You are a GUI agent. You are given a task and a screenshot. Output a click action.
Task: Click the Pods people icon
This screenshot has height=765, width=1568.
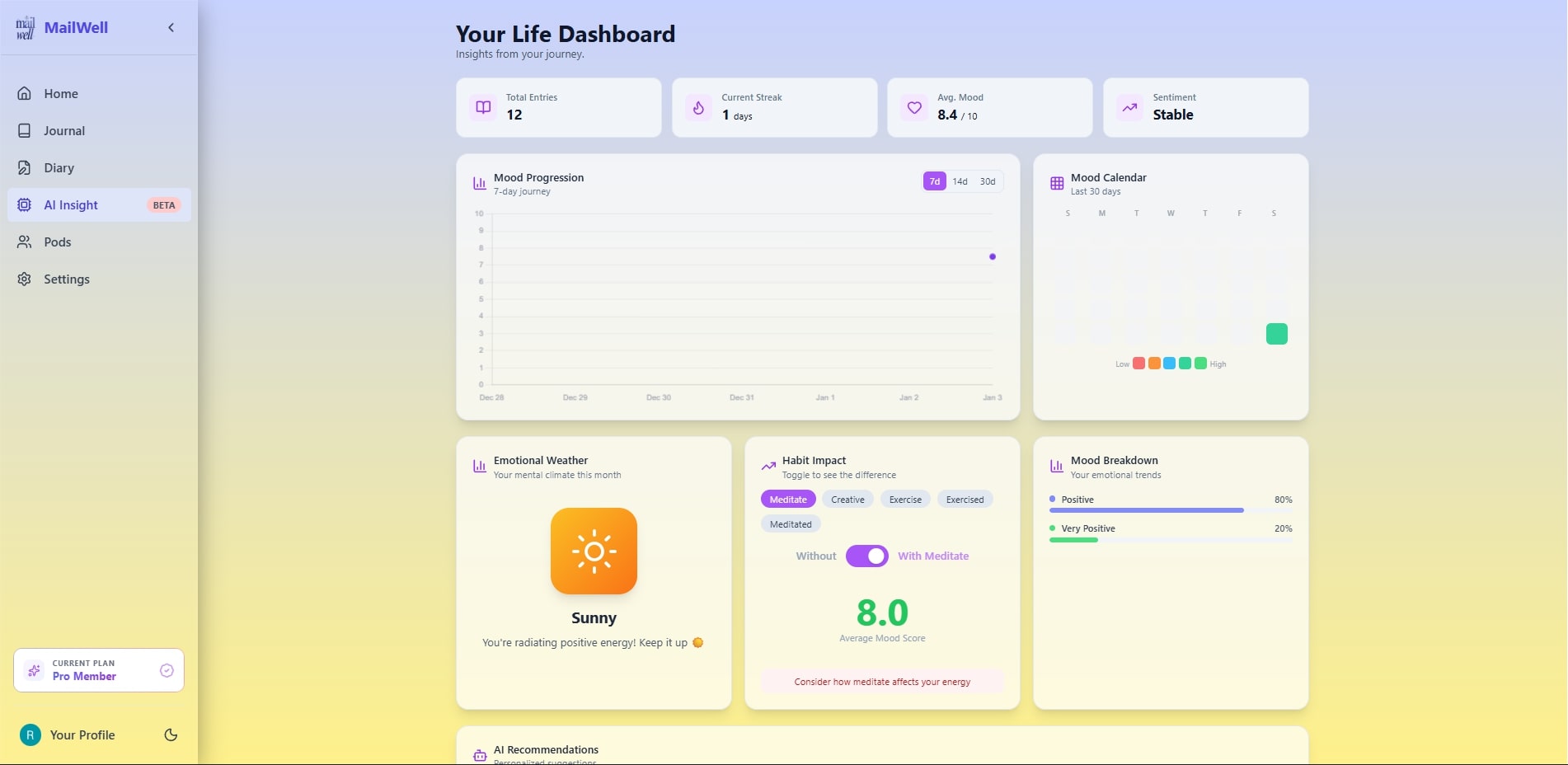coord(25,242)
